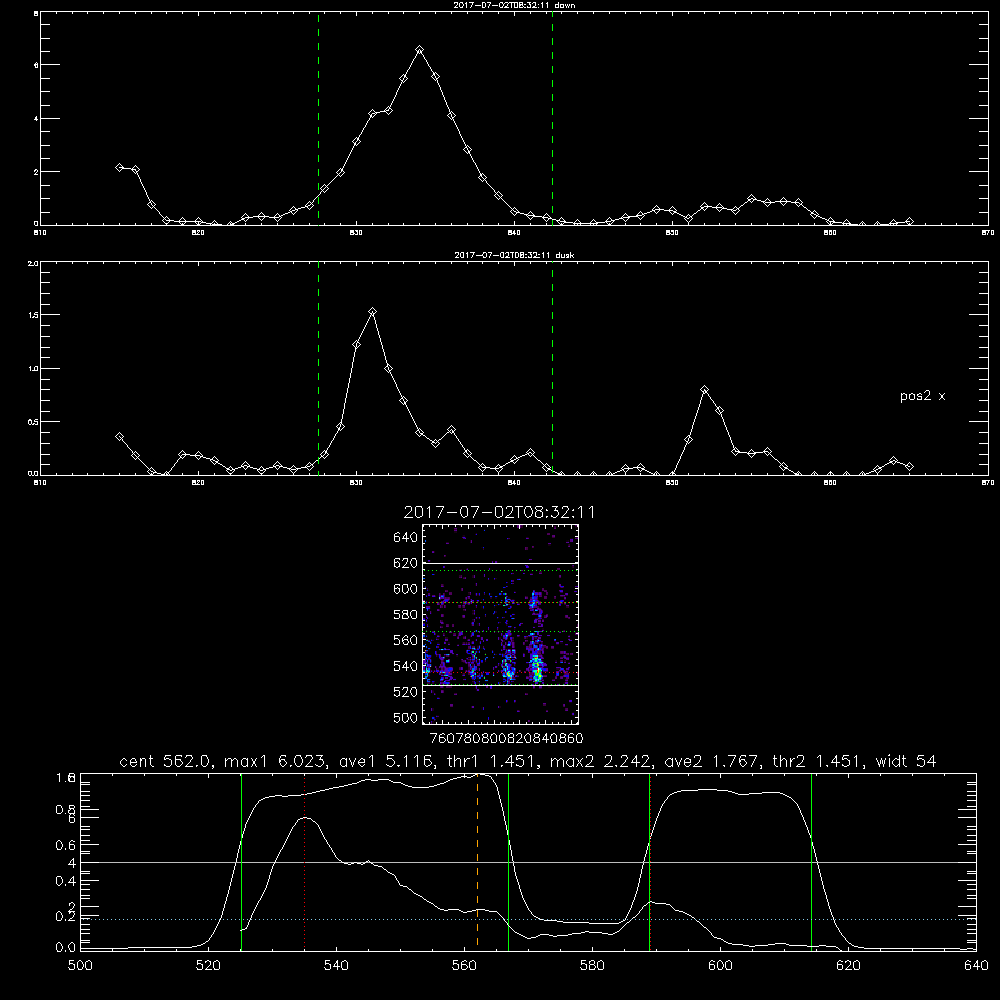Click the heatmap y-axis label '600'

coord(405,589)
